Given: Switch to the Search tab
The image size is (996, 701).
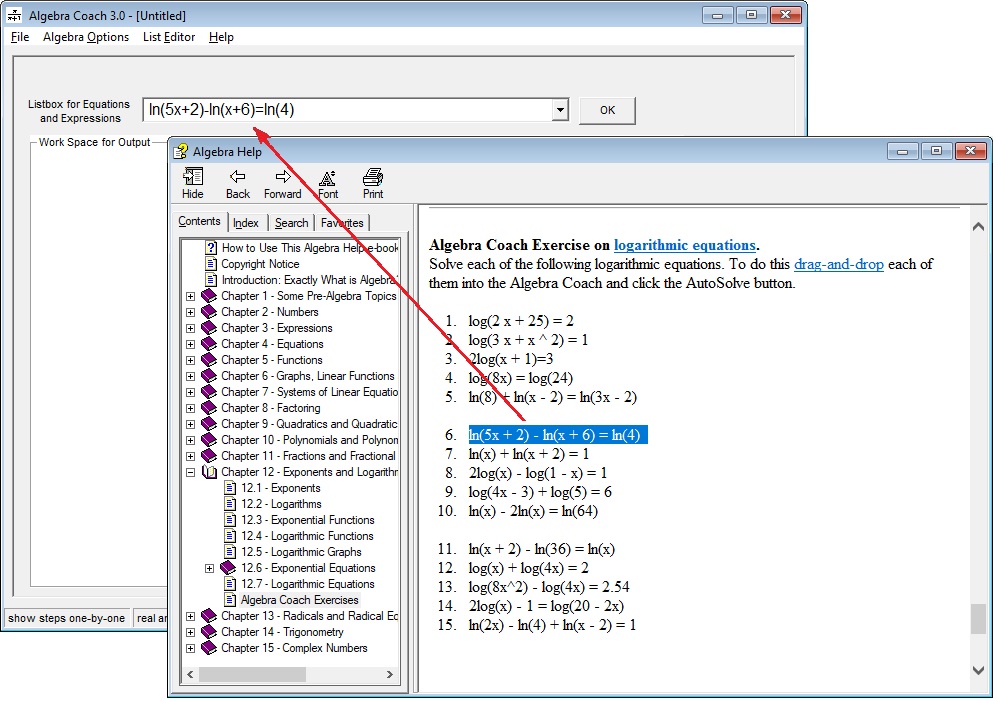Looking at the screenshot, I should pos(292,223).
